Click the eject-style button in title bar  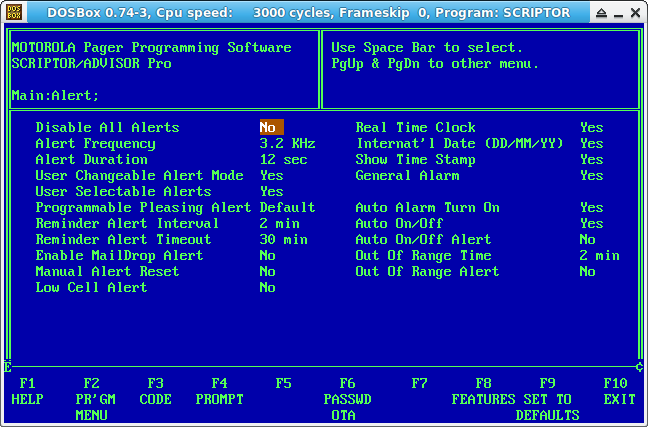tap(601, 13)
